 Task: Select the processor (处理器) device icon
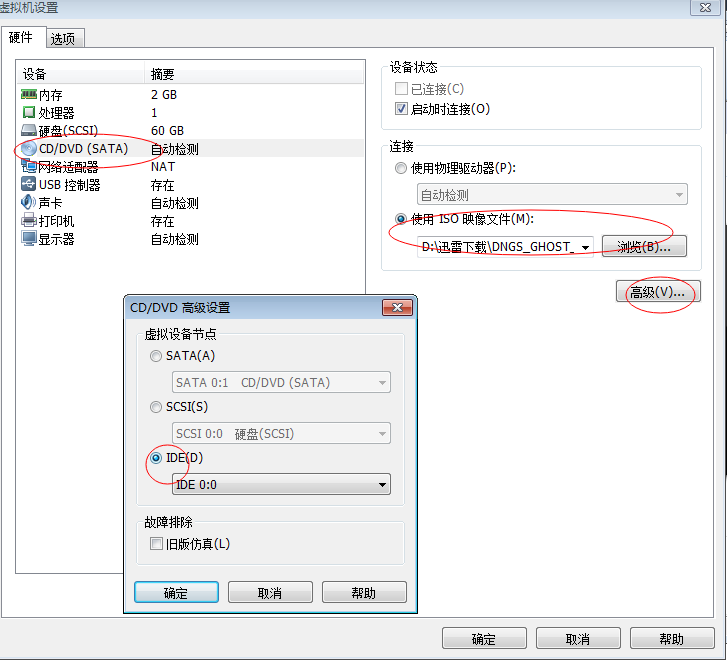28,113
